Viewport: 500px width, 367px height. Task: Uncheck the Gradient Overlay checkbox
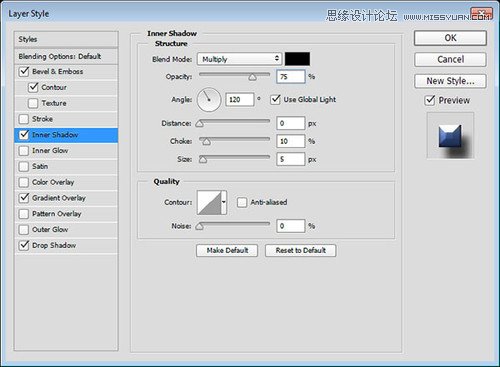24,198
